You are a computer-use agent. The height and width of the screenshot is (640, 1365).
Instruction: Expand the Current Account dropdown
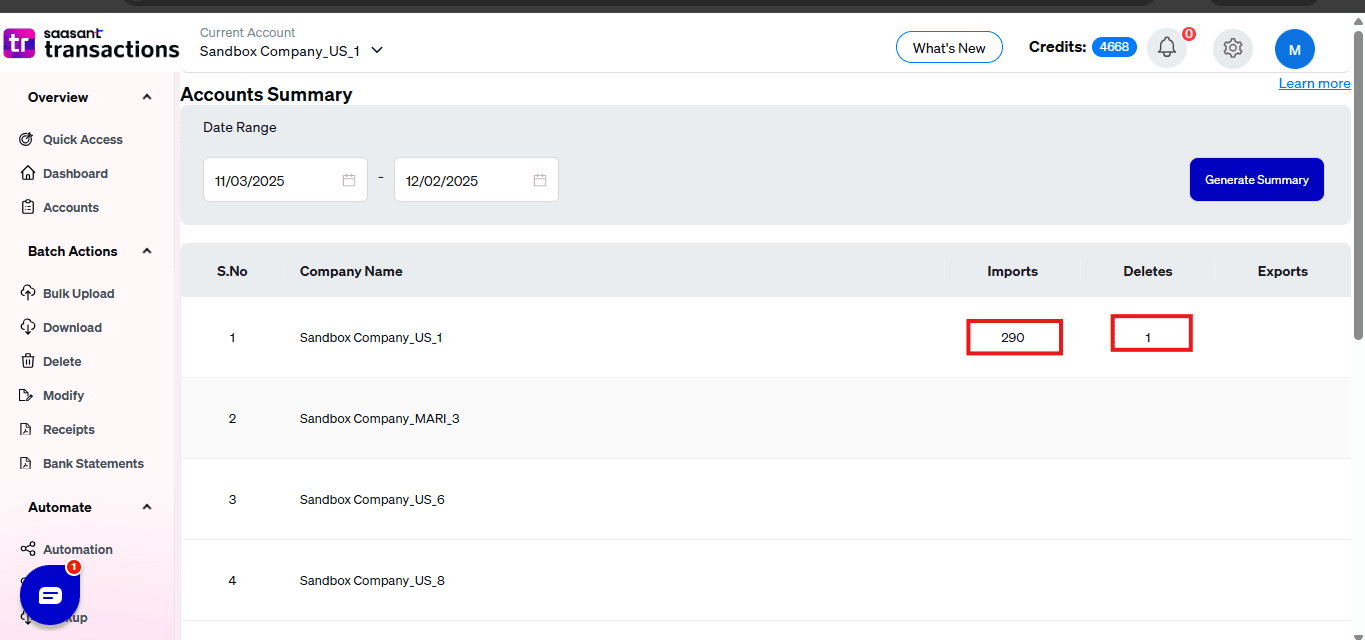377,51
